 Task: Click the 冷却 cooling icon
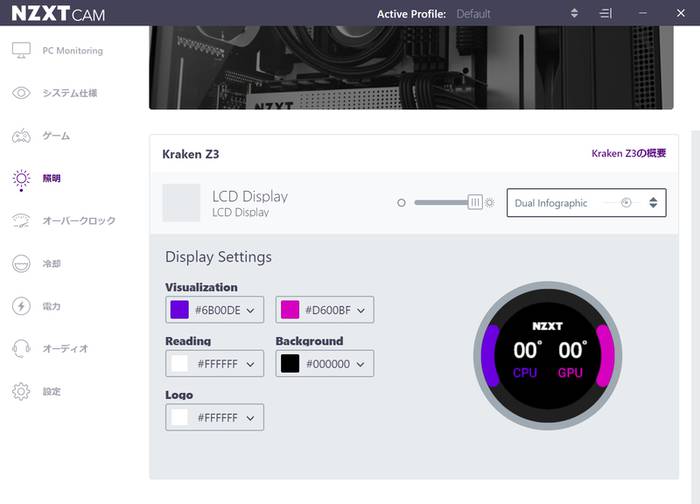pos(21,263)
